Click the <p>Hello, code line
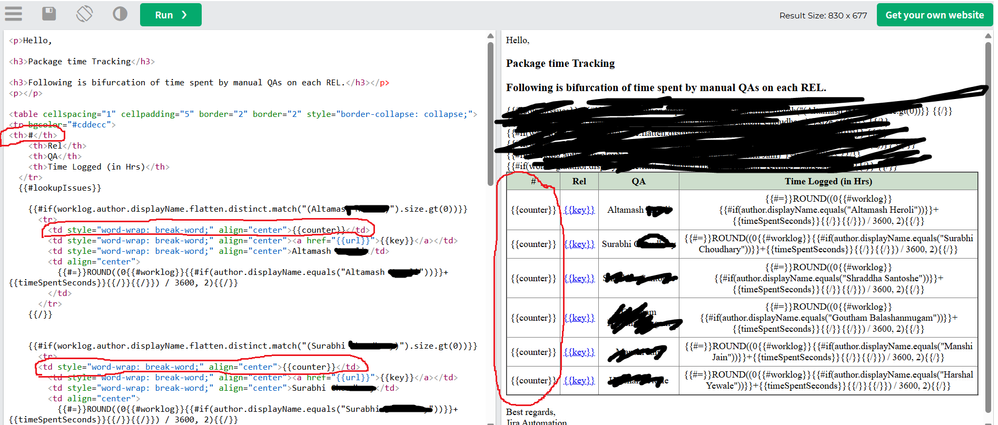Image resolution: width=998 pixels, height=425 pixels. [31, 41]
